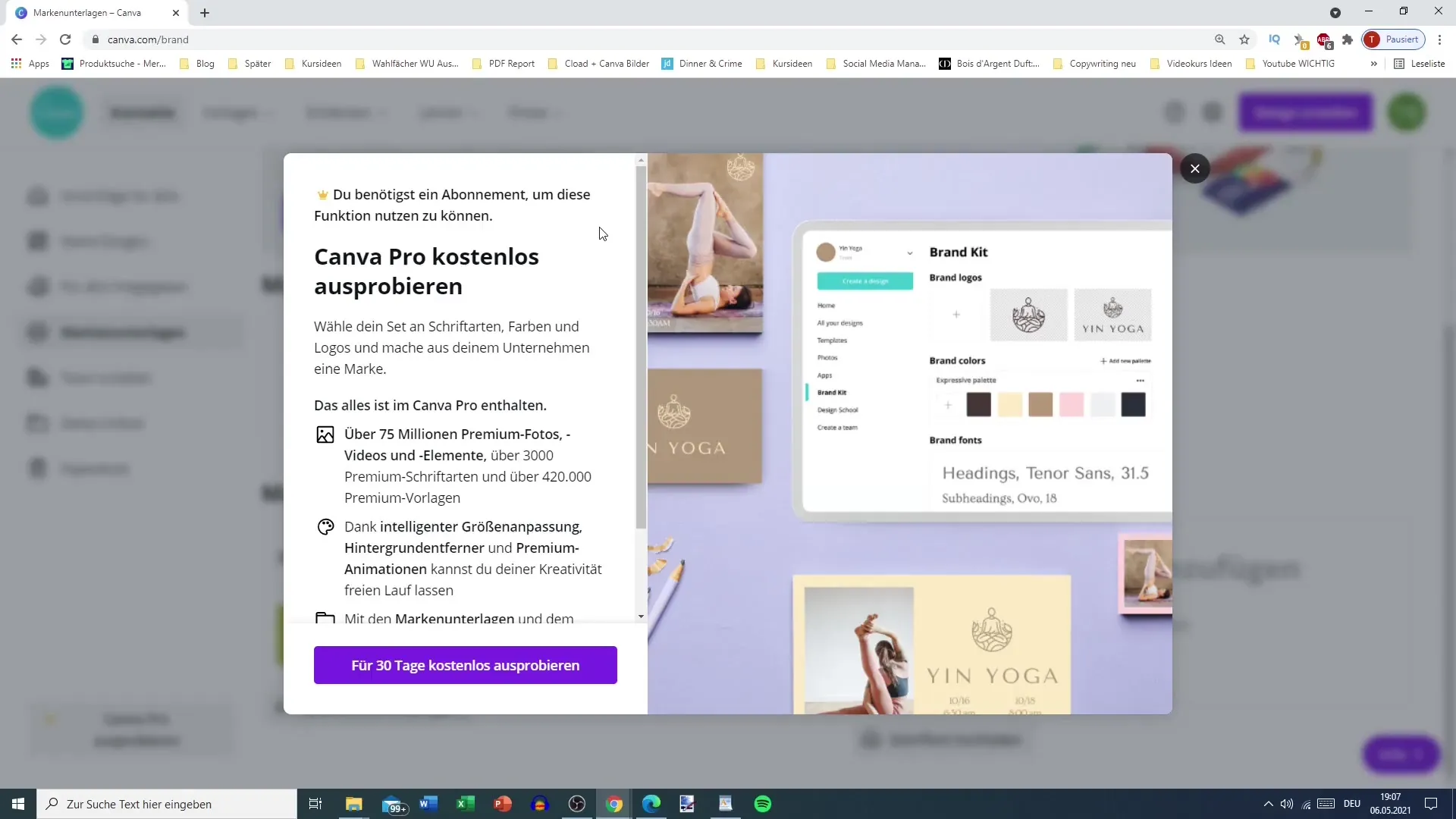Open the Videokurs Ideen bookmark

[x=1191, y=64]
